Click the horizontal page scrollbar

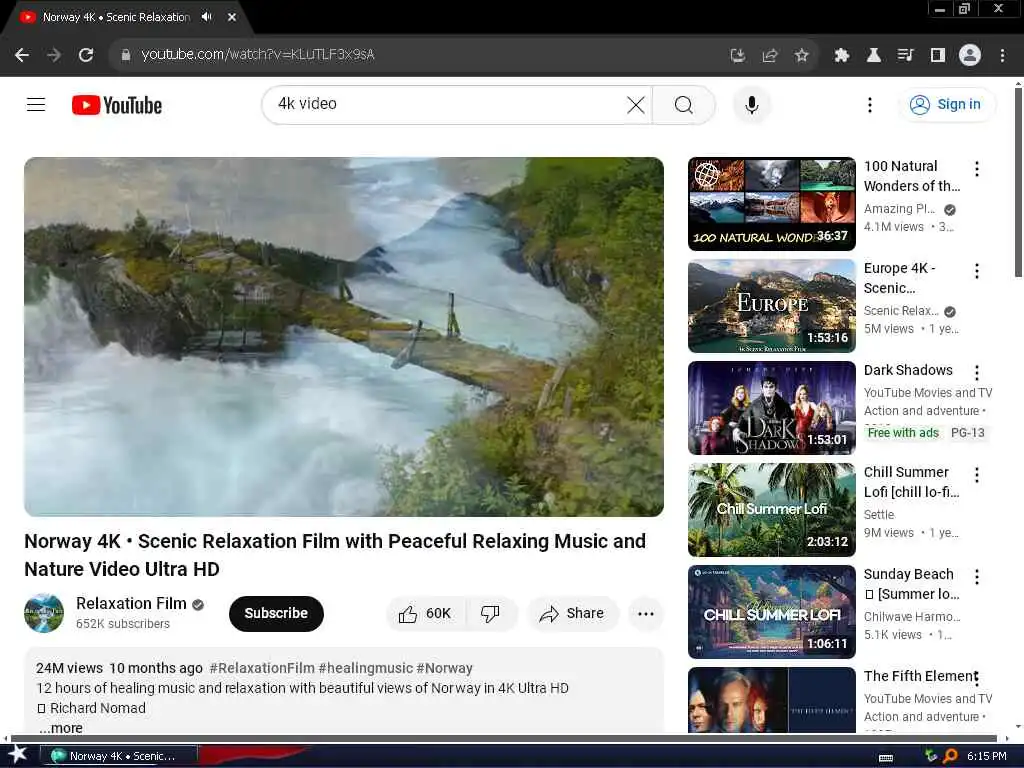coord(504,738)
